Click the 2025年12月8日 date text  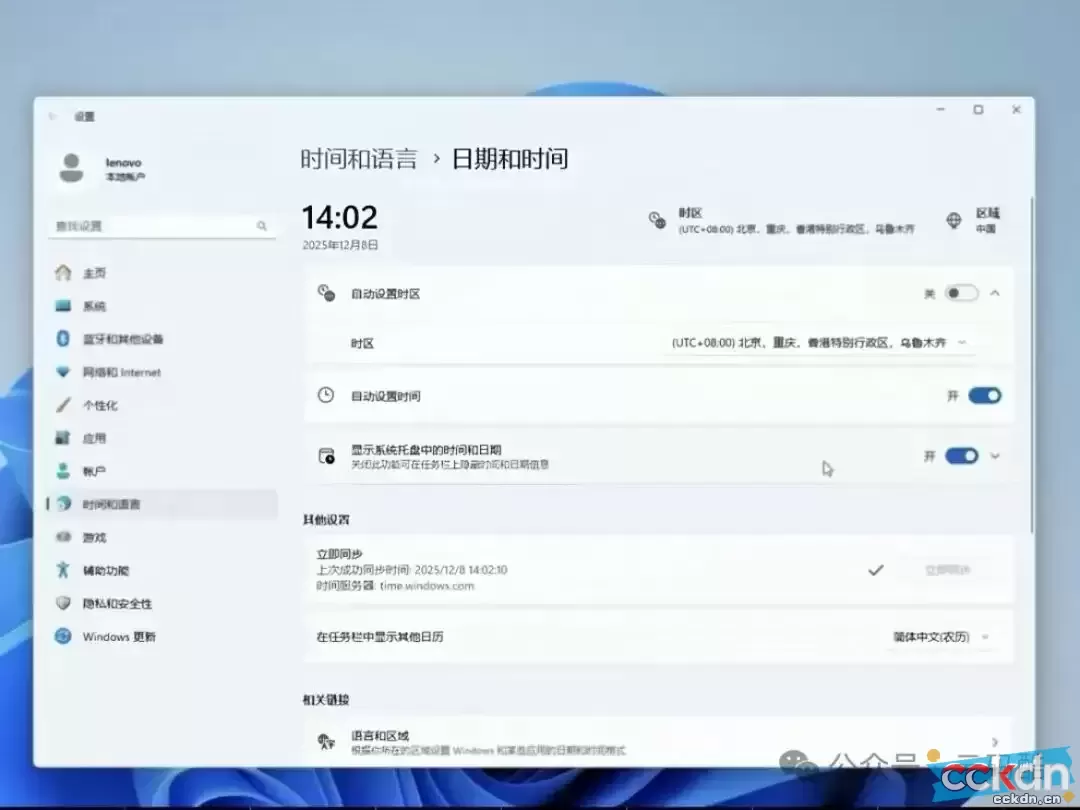pyautogui.click(x=340, y=245)
